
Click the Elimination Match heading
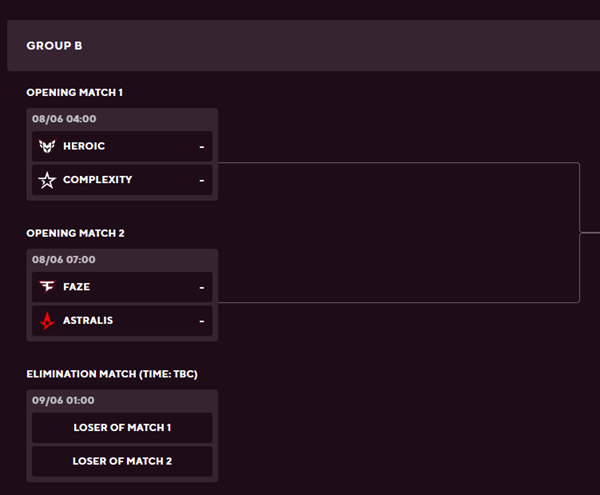(x=112, y=374)
